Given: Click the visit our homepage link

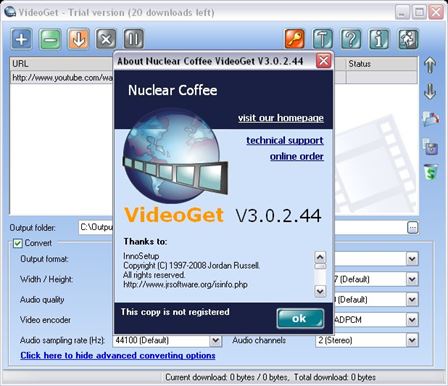Looking at the screenshot, I should point(281,118).
